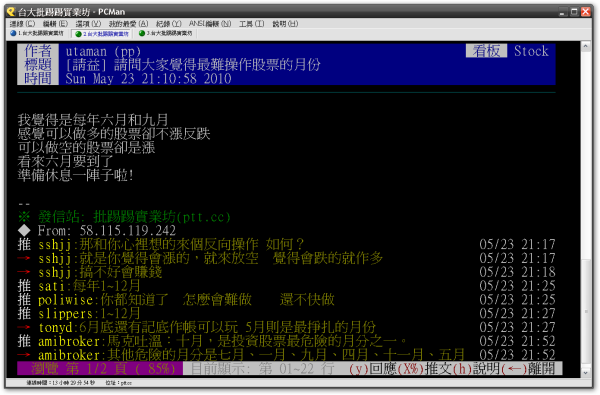Click the (←)離開 leave shortcut in the footer
Viewport: 600px width, 395px height.
click(x=528, y=369)
